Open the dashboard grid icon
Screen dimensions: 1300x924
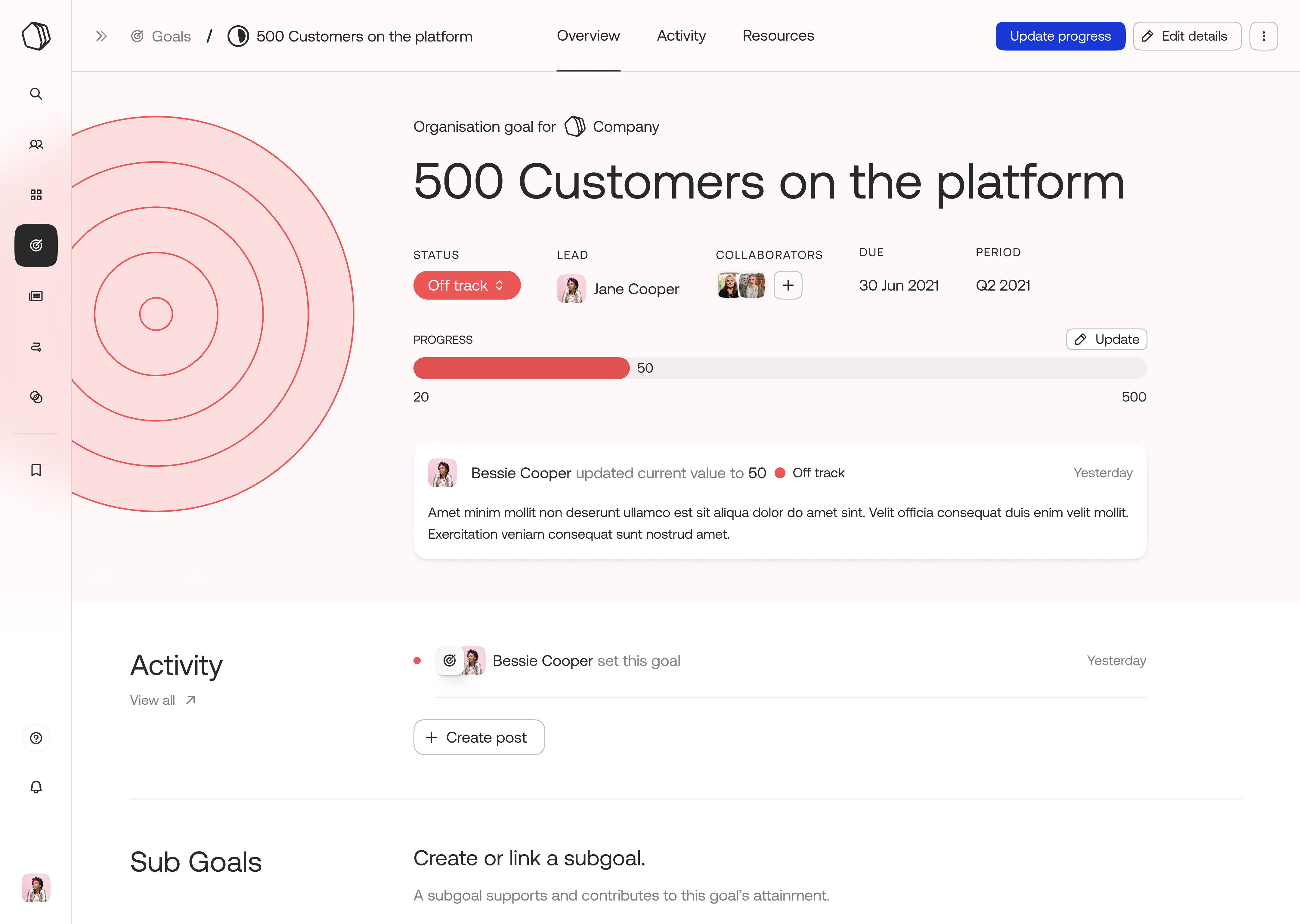[36, 195]
